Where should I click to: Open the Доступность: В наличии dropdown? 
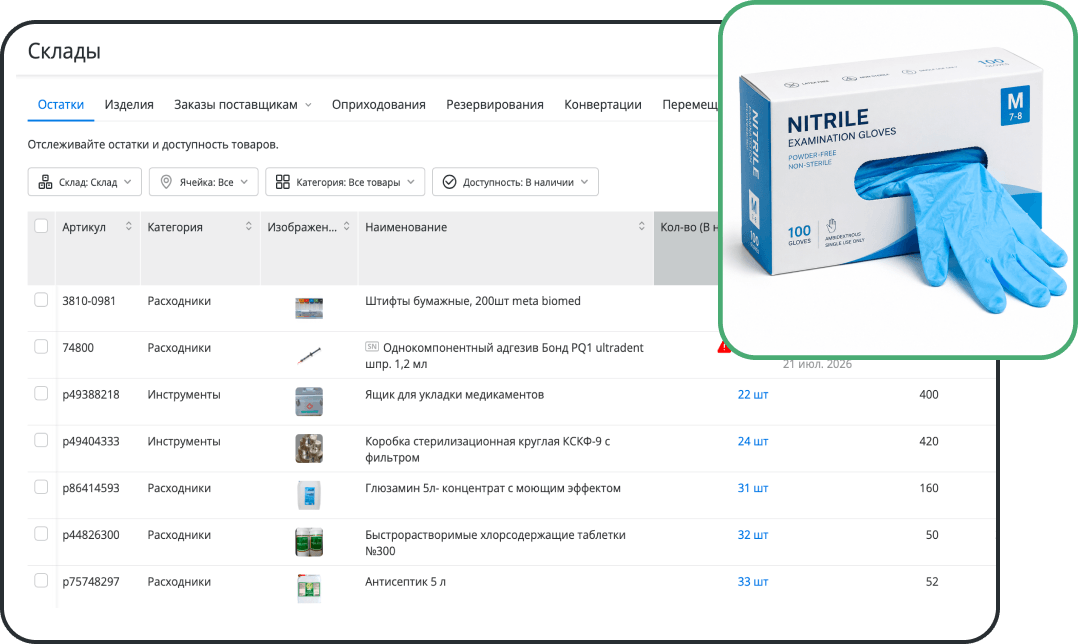coord(515,182)
